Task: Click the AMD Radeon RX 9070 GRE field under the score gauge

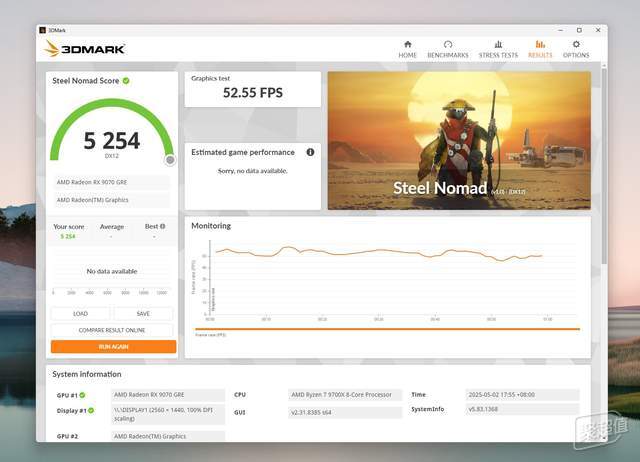Action: (112, 182)
